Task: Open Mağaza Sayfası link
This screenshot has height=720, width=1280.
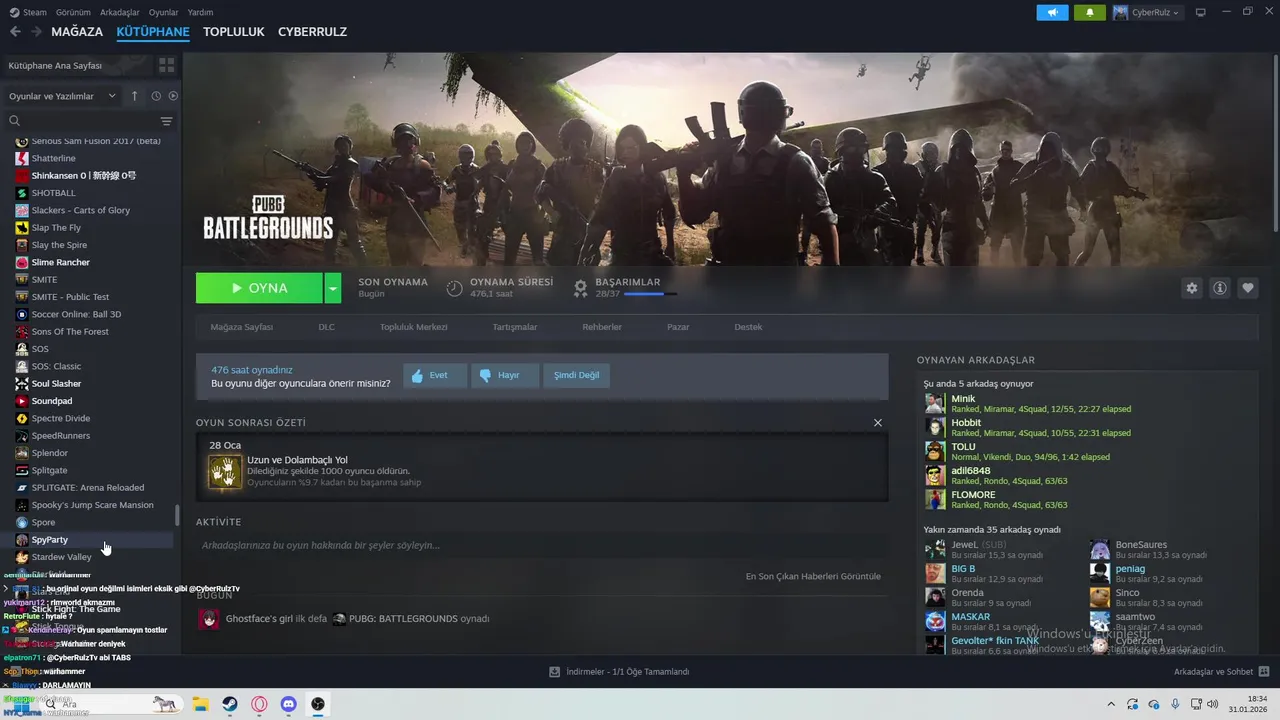Action: (241, 327)
